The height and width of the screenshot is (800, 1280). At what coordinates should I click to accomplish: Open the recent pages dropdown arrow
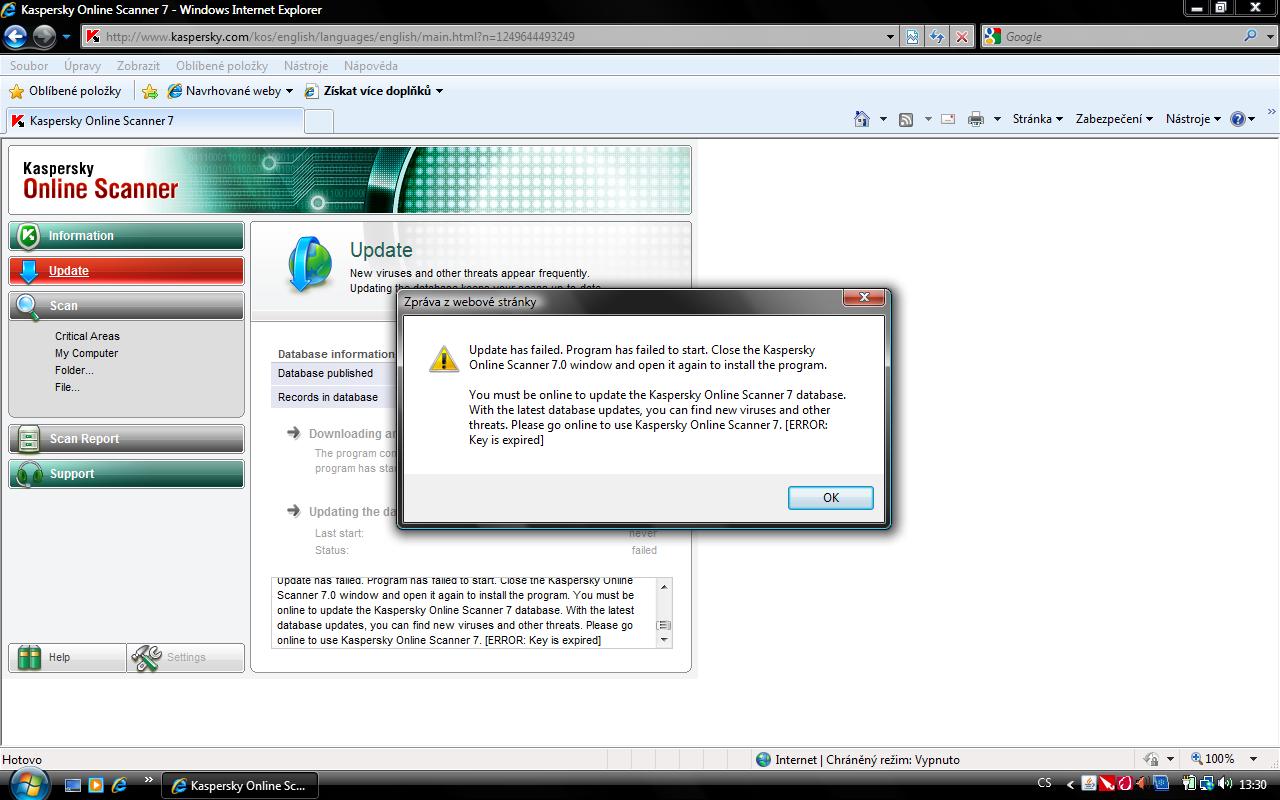click(x=66, y=37)
